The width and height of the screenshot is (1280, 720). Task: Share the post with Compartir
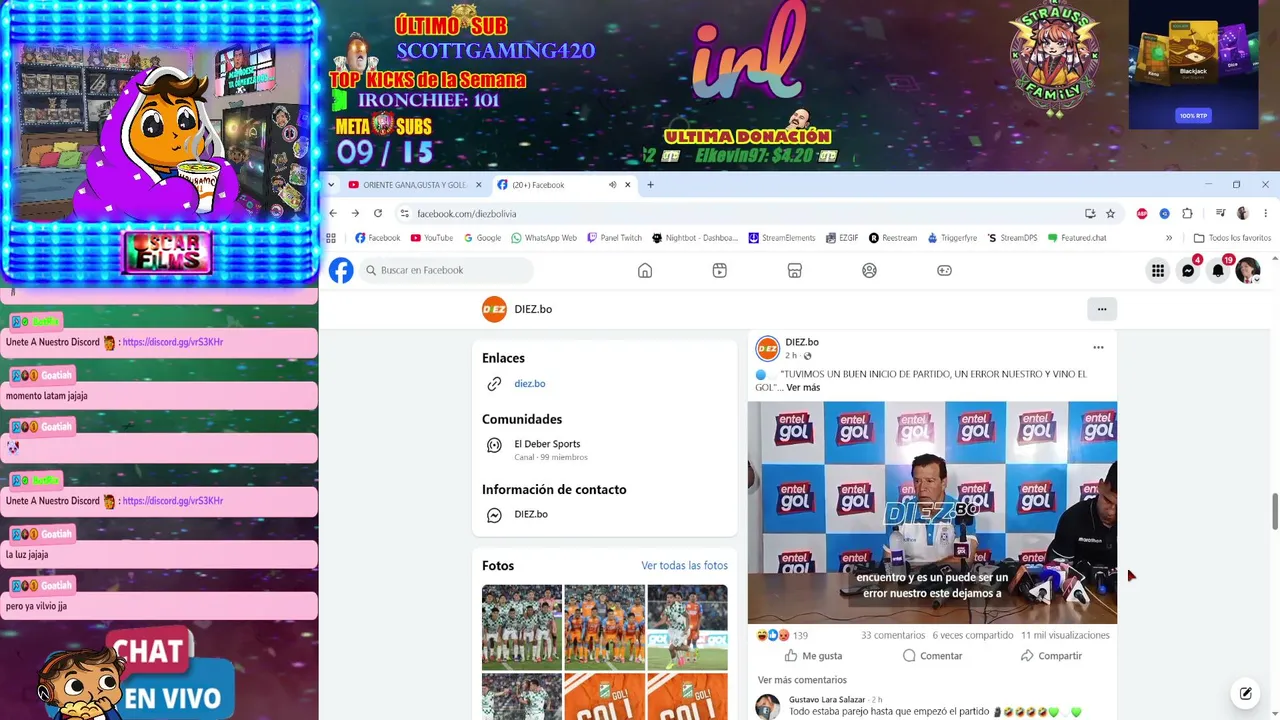pos(1051,656)
